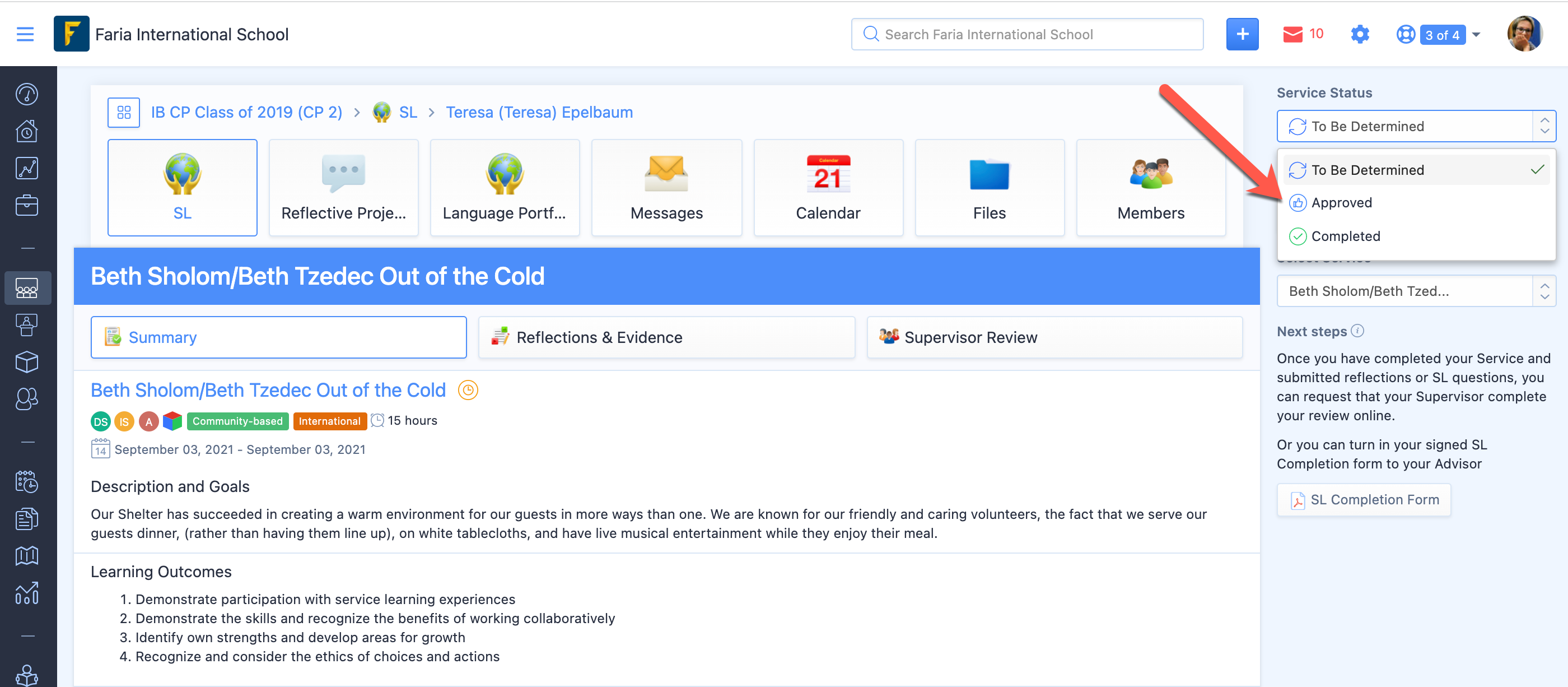Open the messages envelope with 10 unread
The height and width of the screenshot is (687, 1568).
pos(1303,34)
